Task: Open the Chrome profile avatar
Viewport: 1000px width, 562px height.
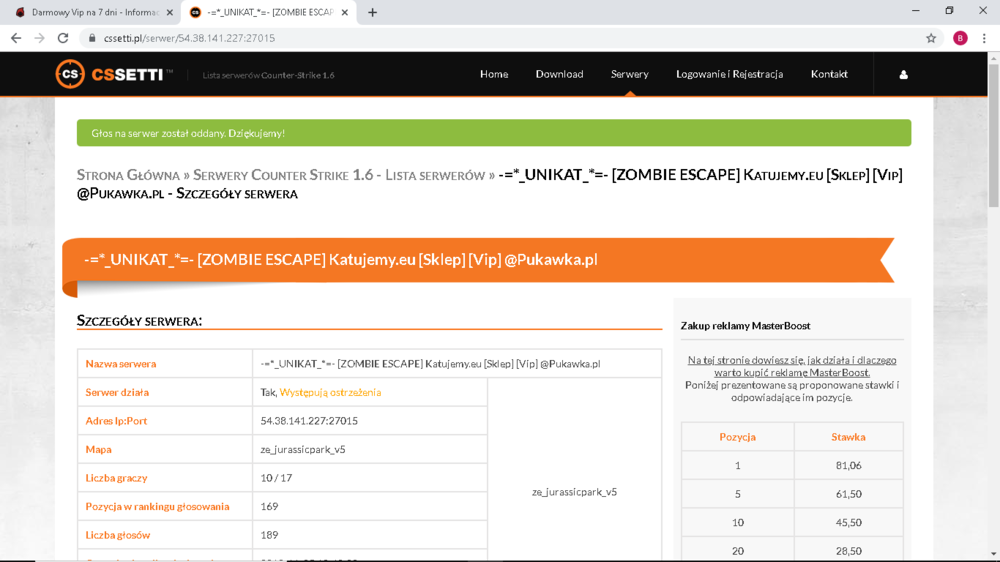Action: coord(960,38)
